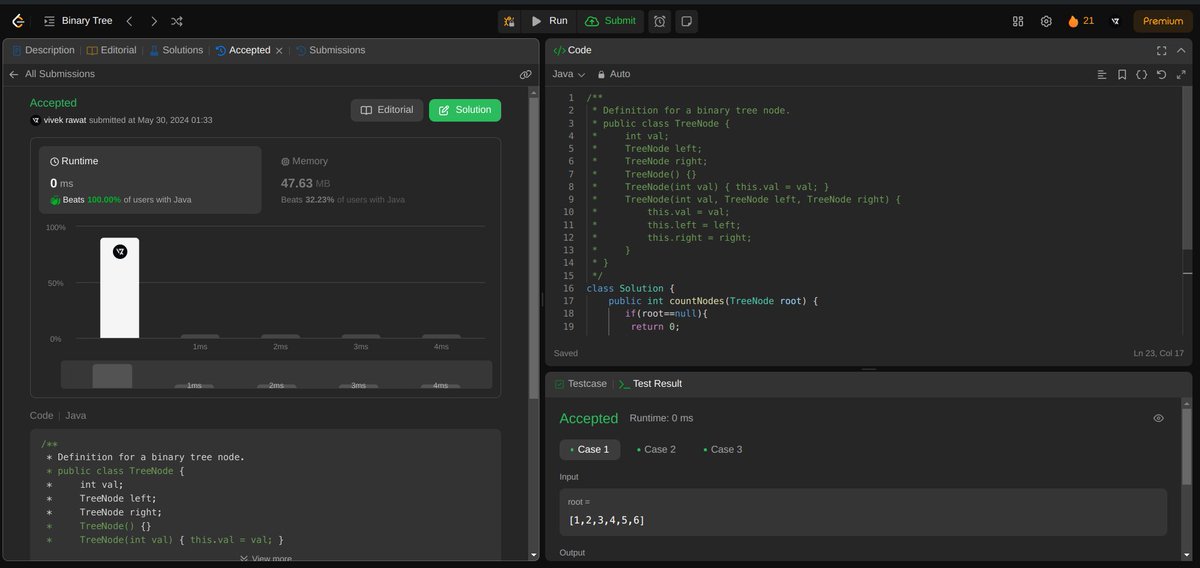Select Case 1
This screenshot has width=1200, height=568.
point(591,449)
